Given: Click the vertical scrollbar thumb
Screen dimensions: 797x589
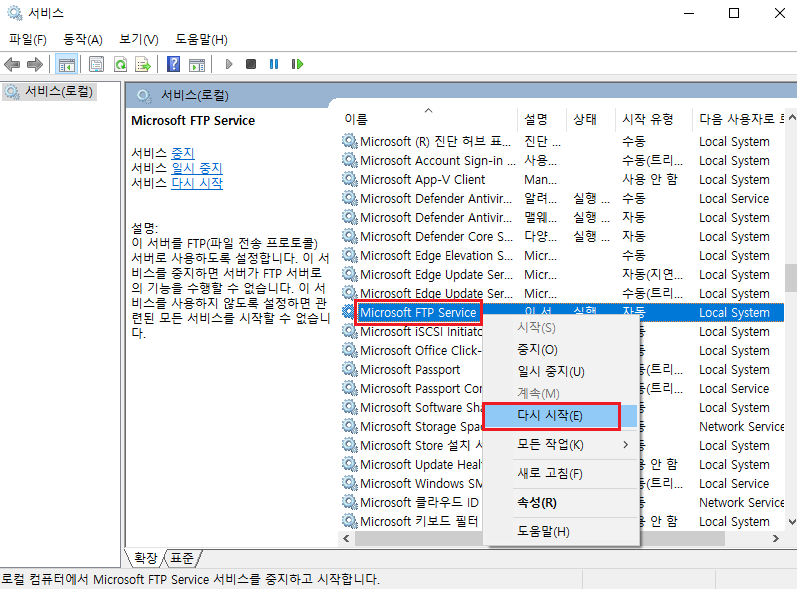Looking at the screenshot, I should point(791,277).
